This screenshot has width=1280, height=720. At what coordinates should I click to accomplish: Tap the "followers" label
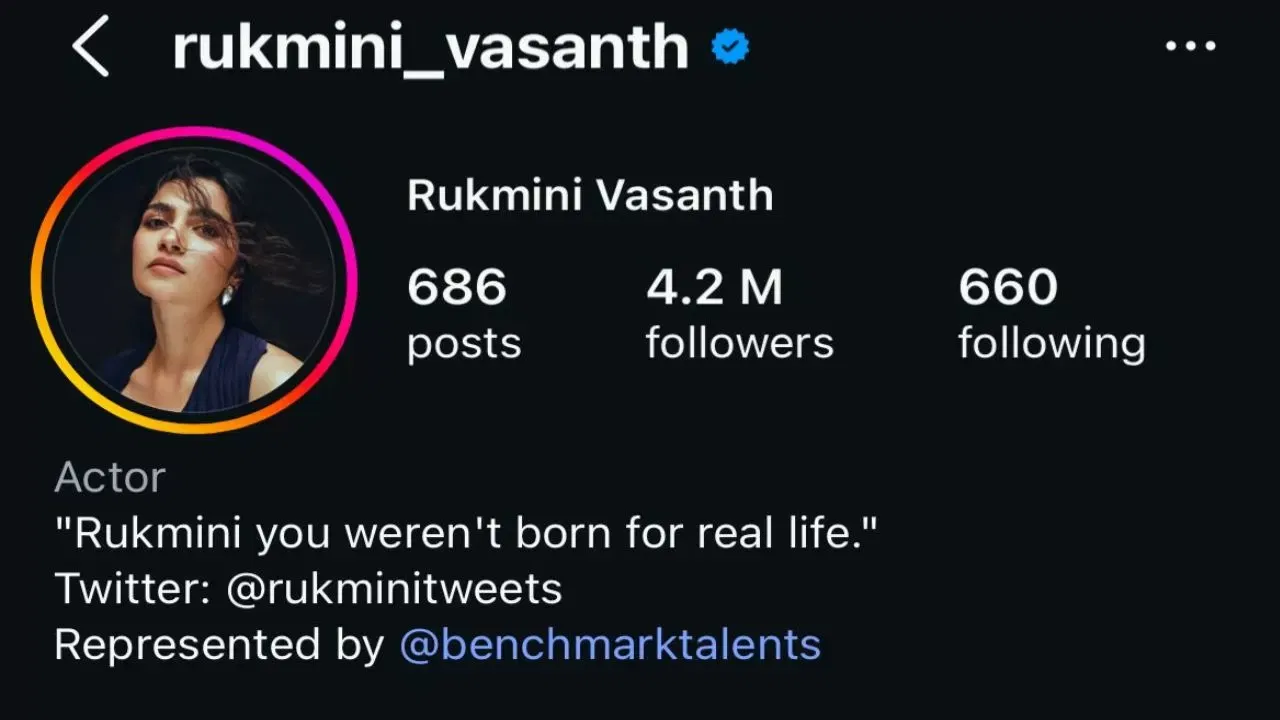(739, 343)
